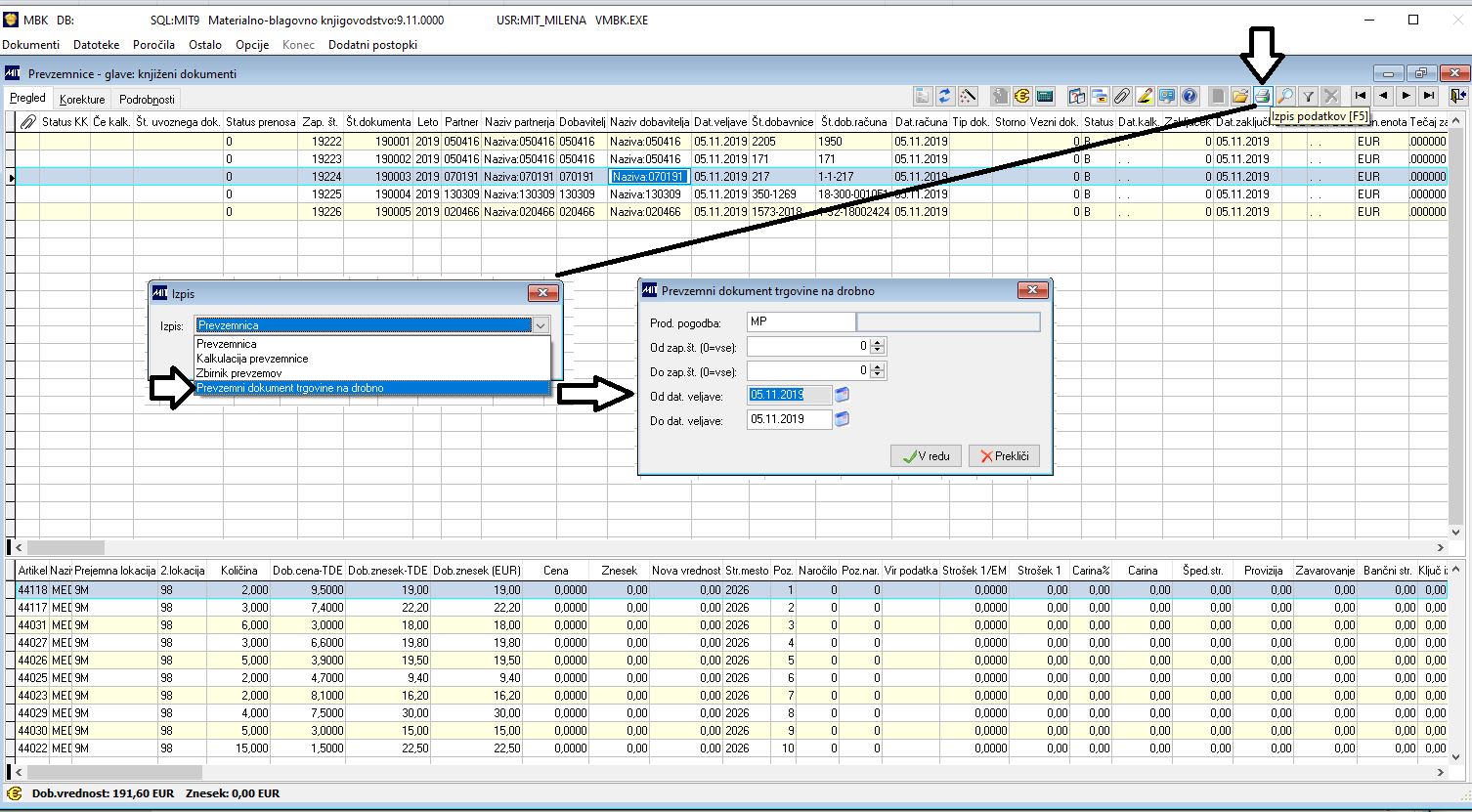Click cell 350-1269 in Št.dobavnice column
Viewport: 1472px width, 812px height.
click(x=782, y=193)
